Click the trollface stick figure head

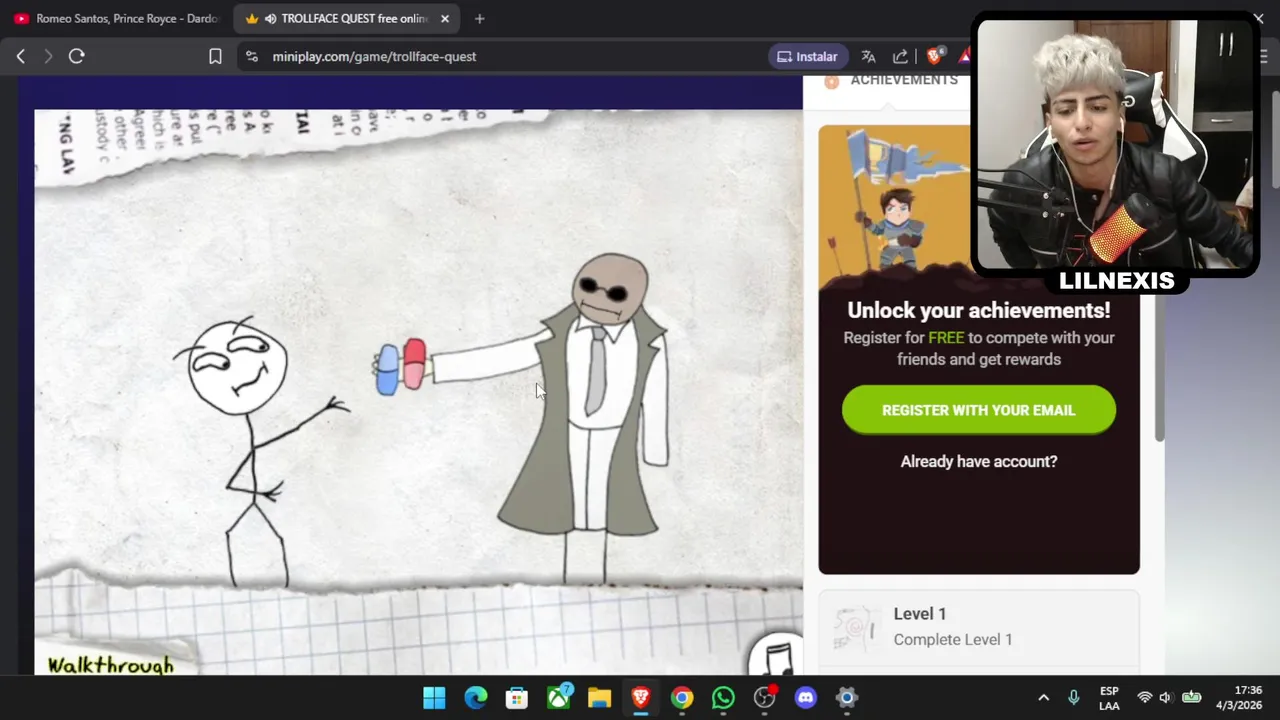click(x=237, y=366)
